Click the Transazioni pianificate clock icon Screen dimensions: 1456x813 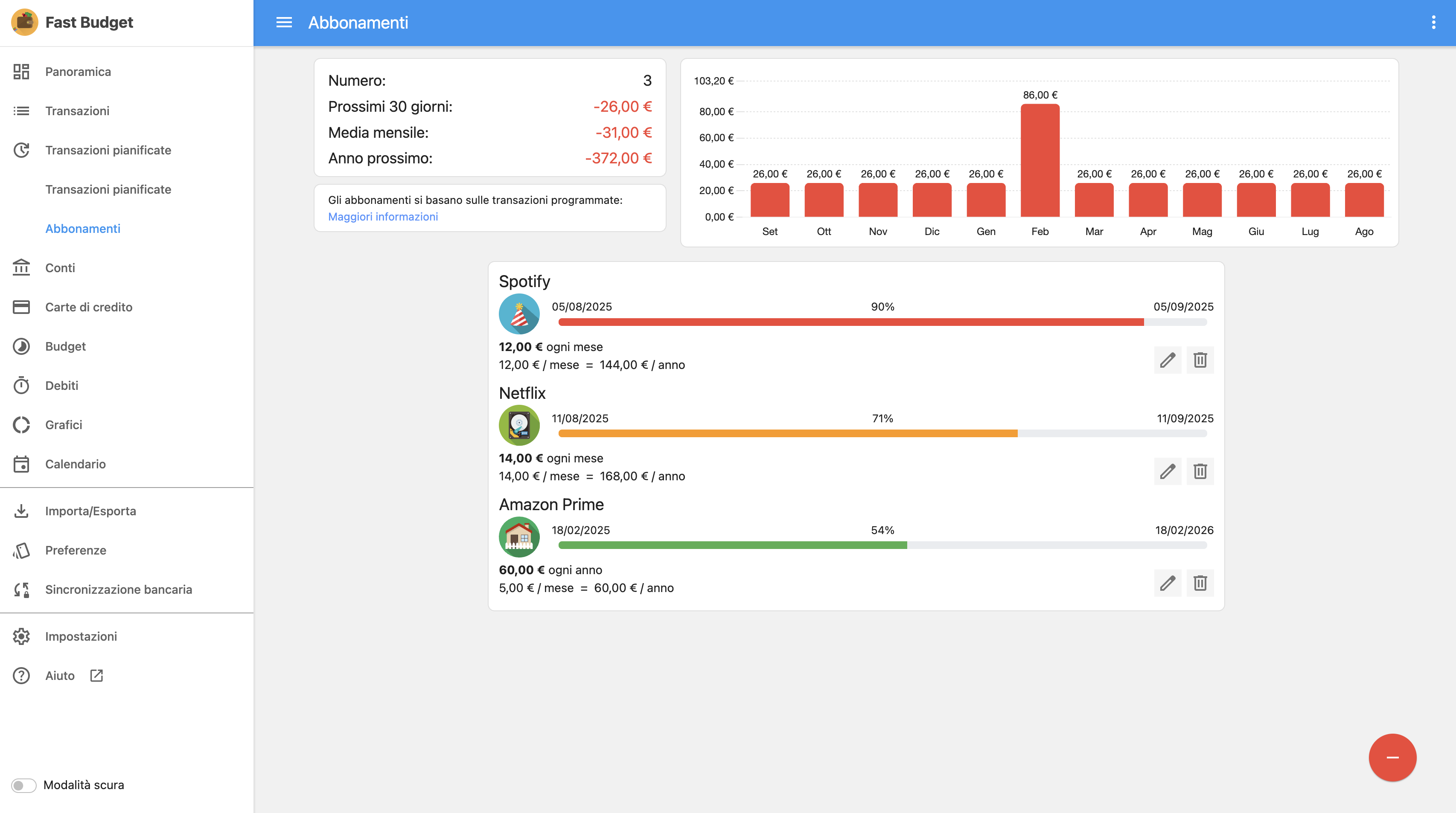(21, 150)
